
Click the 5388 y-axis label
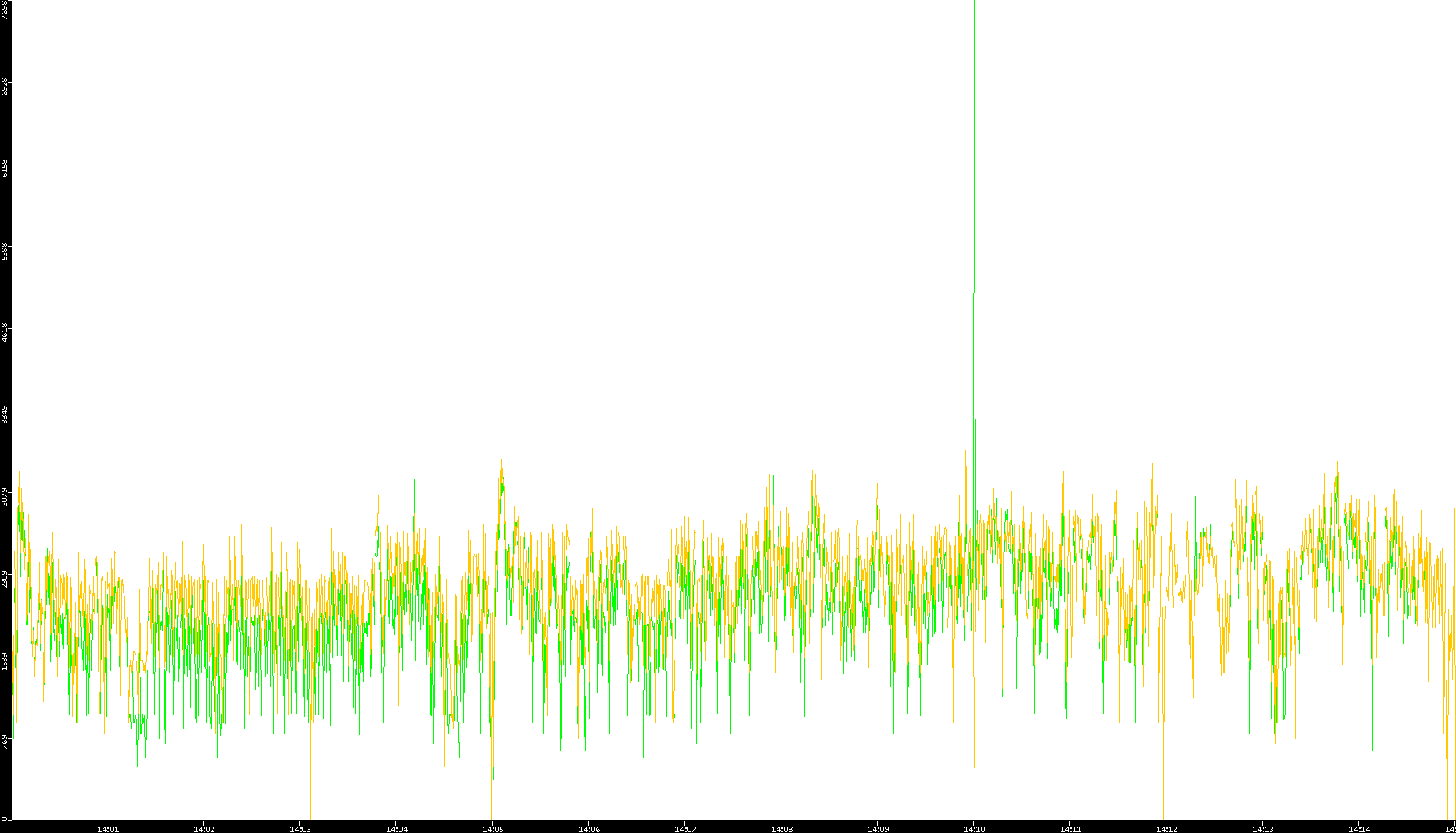(5, 251)
